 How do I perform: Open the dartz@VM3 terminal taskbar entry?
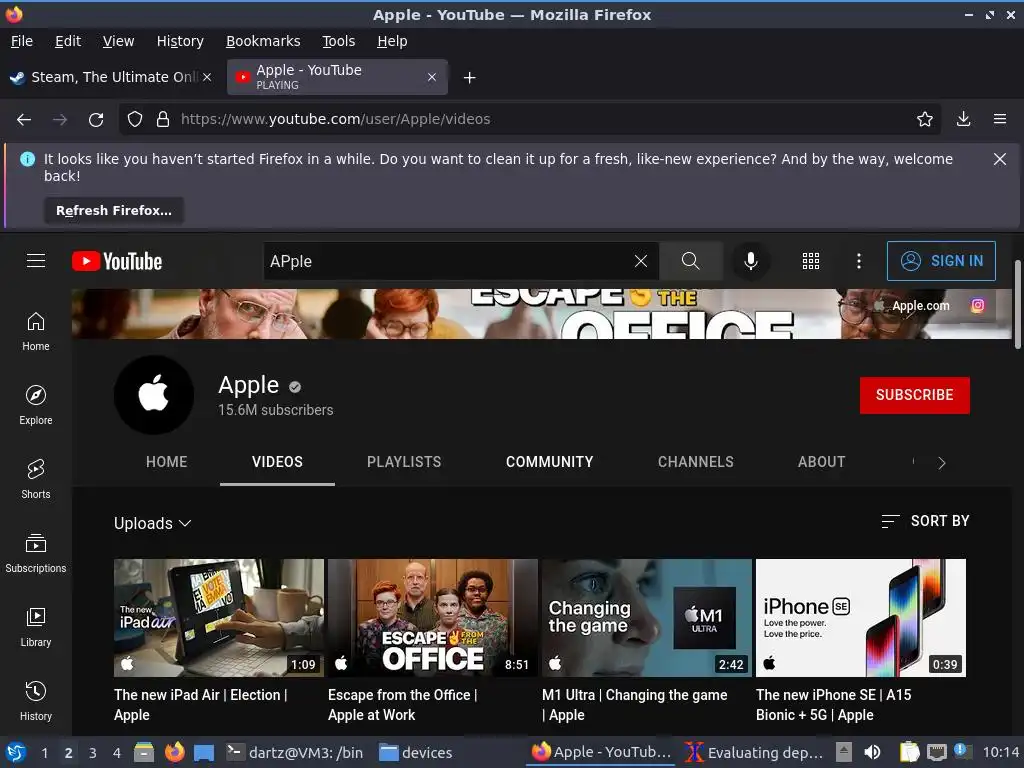pos(295,753)
